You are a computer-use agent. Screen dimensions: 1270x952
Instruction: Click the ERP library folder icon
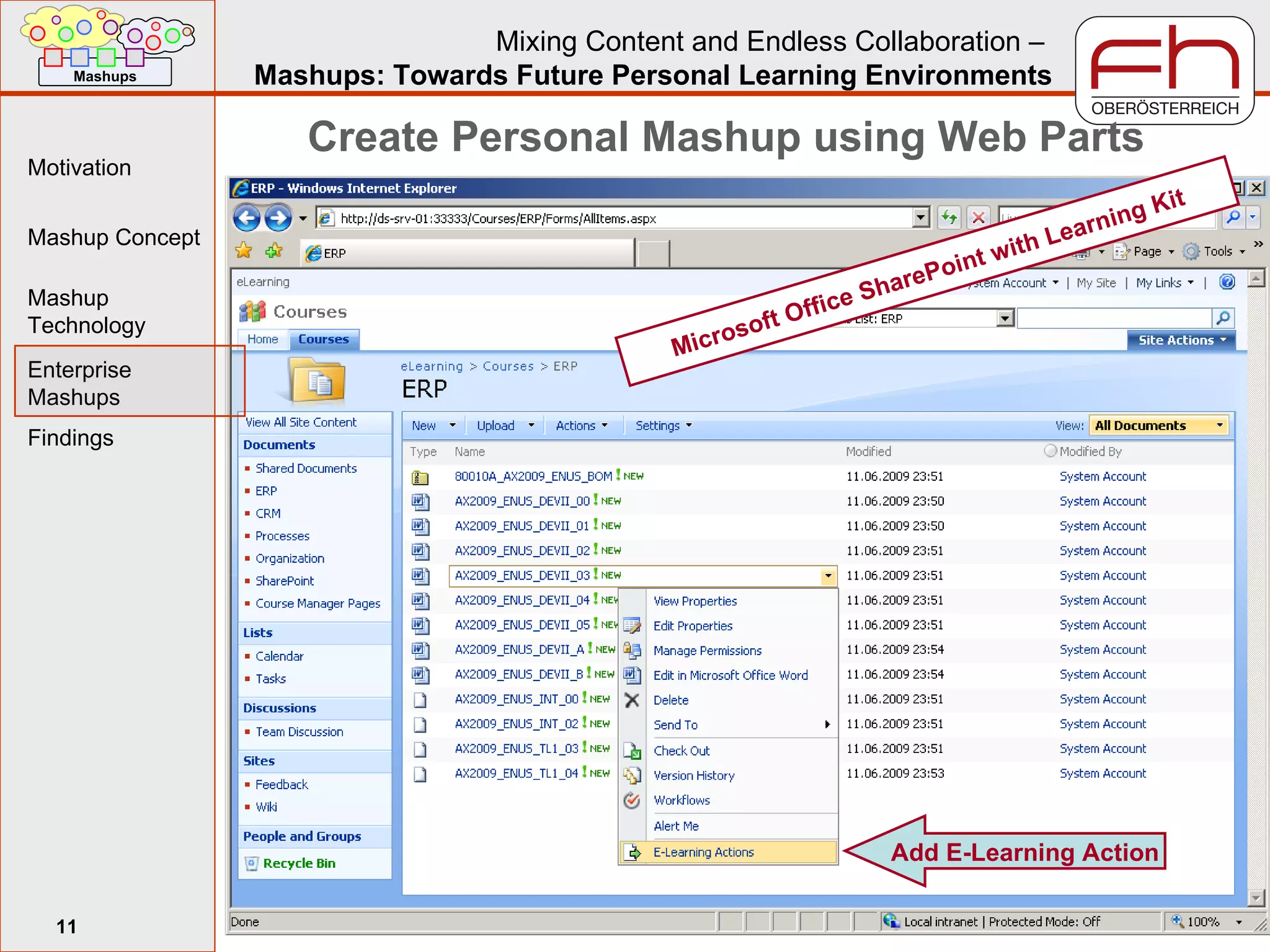(317, 382)
